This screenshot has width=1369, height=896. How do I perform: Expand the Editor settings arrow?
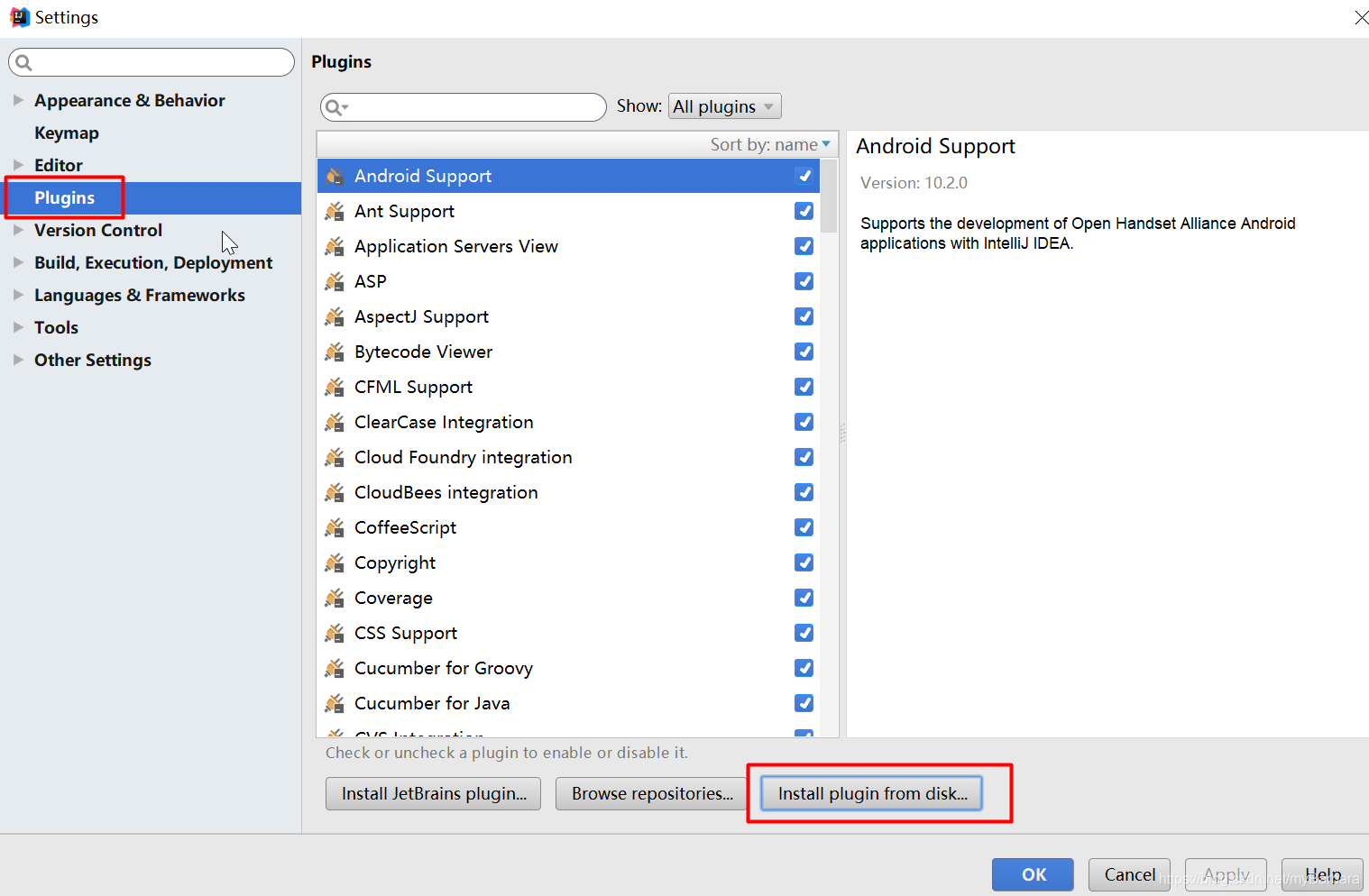(18, 165)
